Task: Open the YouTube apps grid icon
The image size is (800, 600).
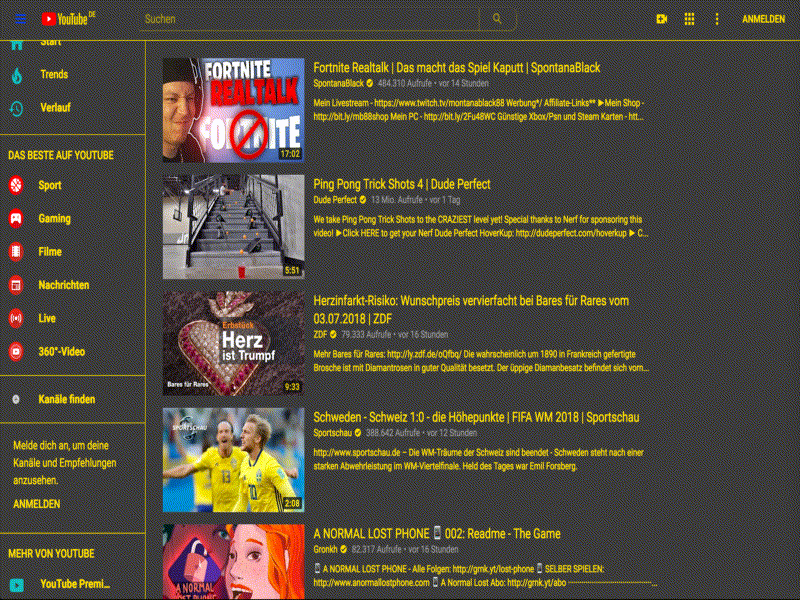Action: 689,19
